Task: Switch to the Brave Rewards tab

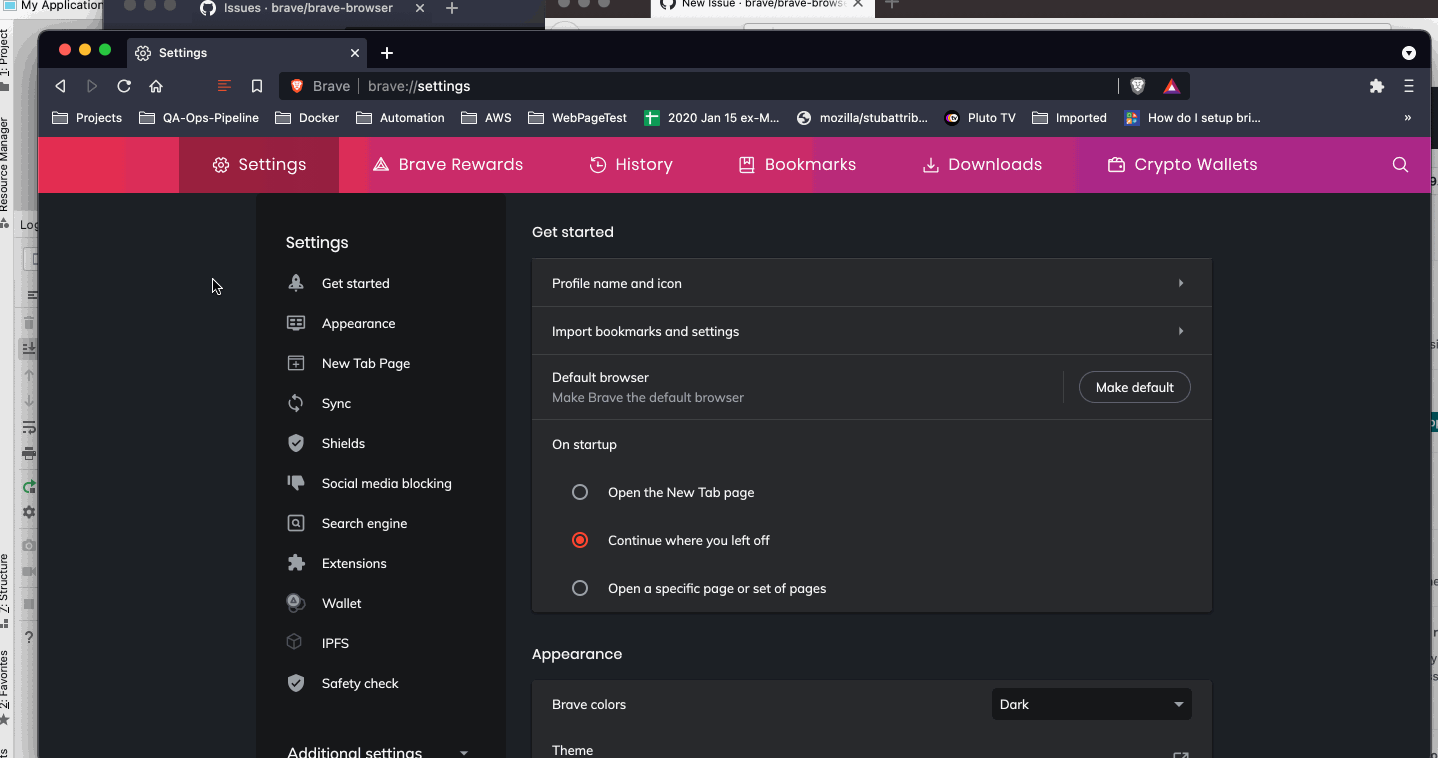Action: tap(447, 165)
